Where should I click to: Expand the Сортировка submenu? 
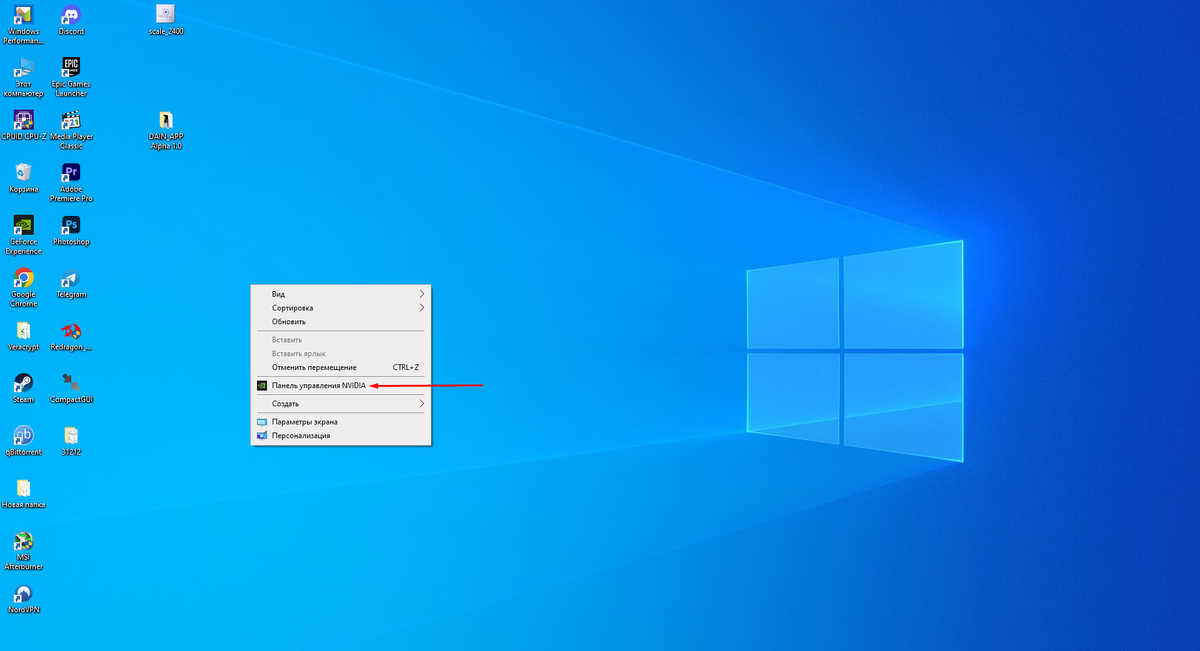341,308
